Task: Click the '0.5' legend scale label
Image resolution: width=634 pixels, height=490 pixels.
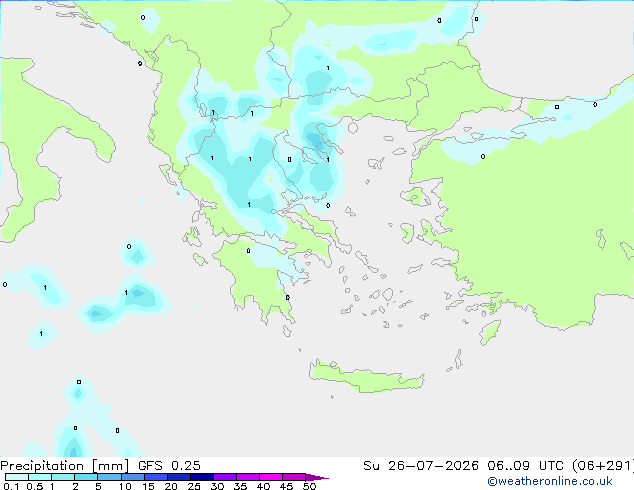Action: tap(35, 486)
